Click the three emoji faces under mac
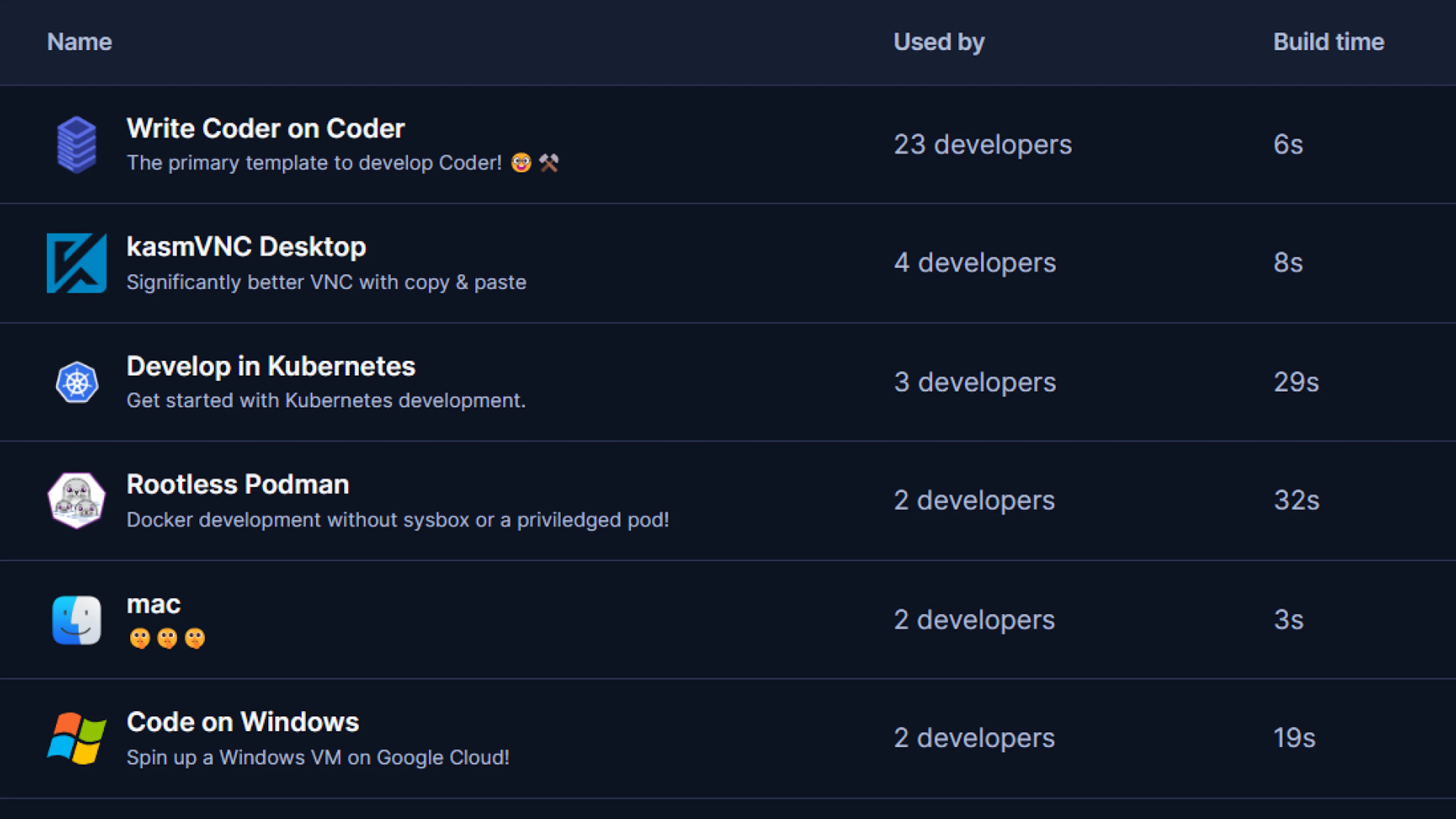1456x819 pixels. (x=167, y=638)
